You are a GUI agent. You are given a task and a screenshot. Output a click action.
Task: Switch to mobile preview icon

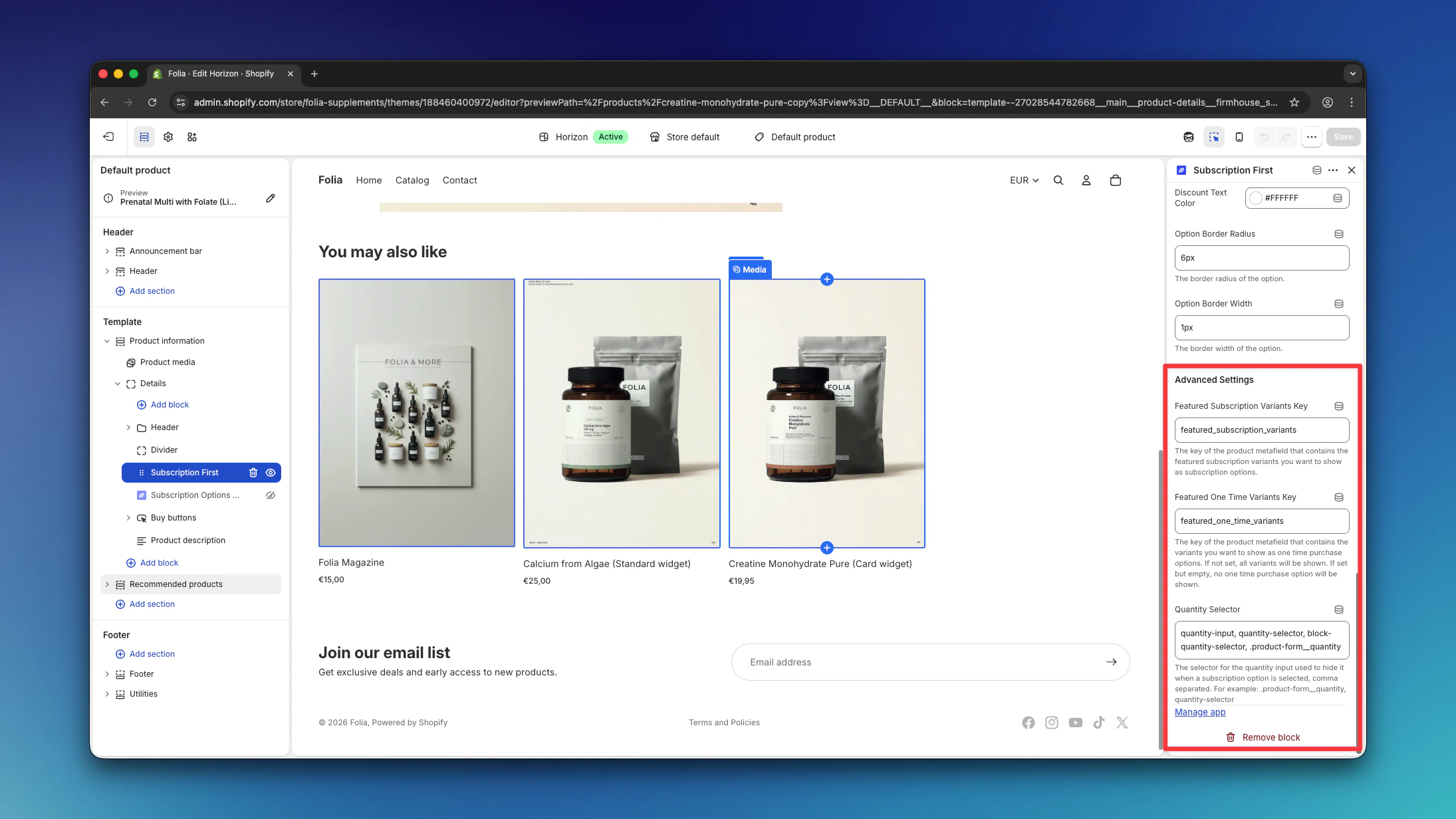[x=1239, y=137]
